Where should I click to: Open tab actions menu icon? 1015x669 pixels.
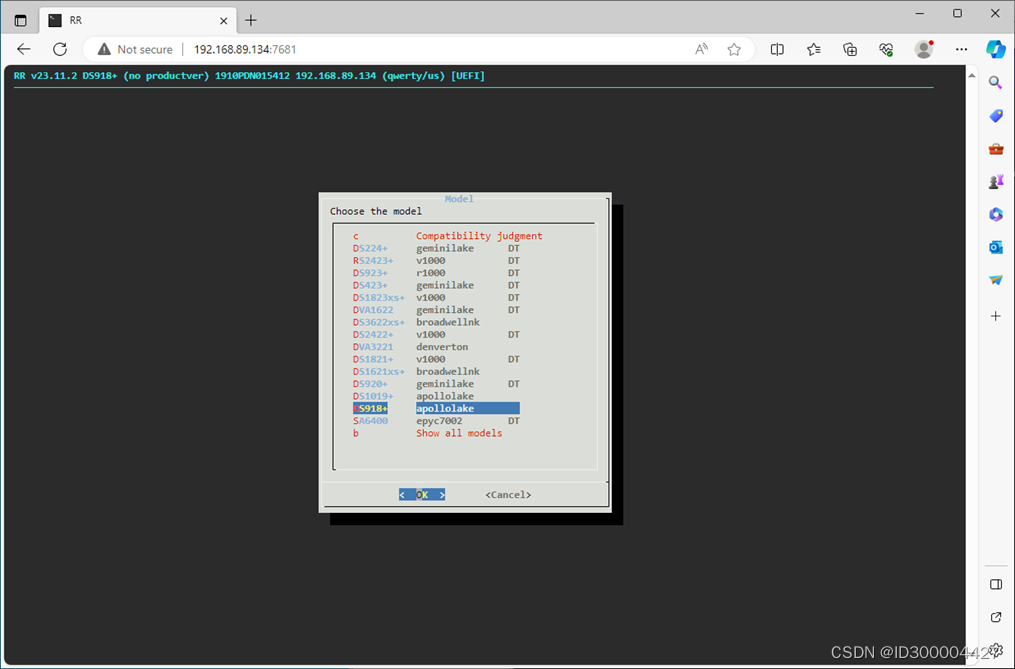[20, 21]
